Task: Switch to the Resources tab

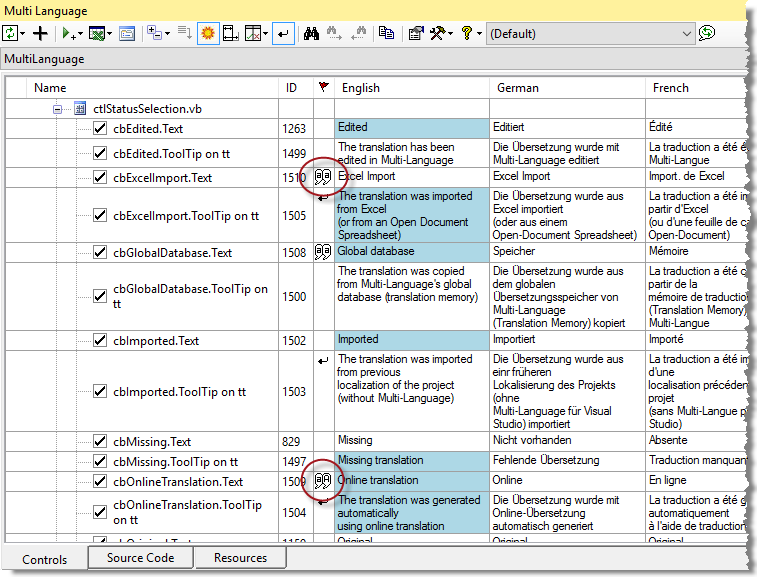Action: pos(240,558)
